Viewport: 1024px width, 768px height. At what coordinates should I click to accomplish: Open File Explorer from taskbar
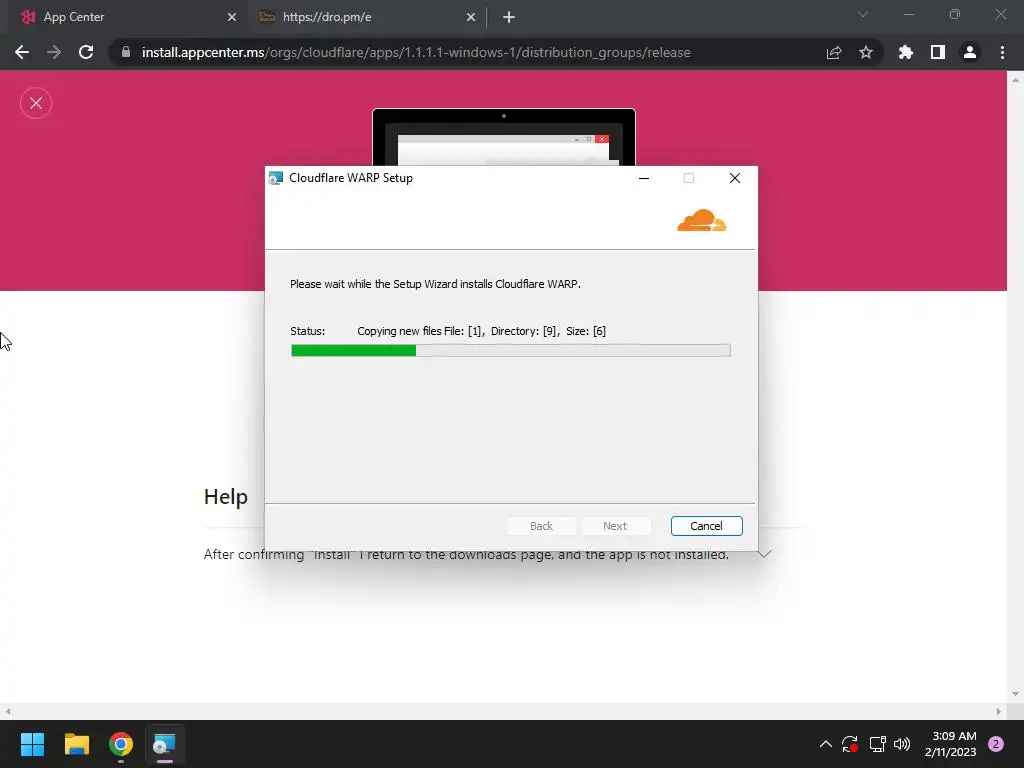[x=76, y=744]
